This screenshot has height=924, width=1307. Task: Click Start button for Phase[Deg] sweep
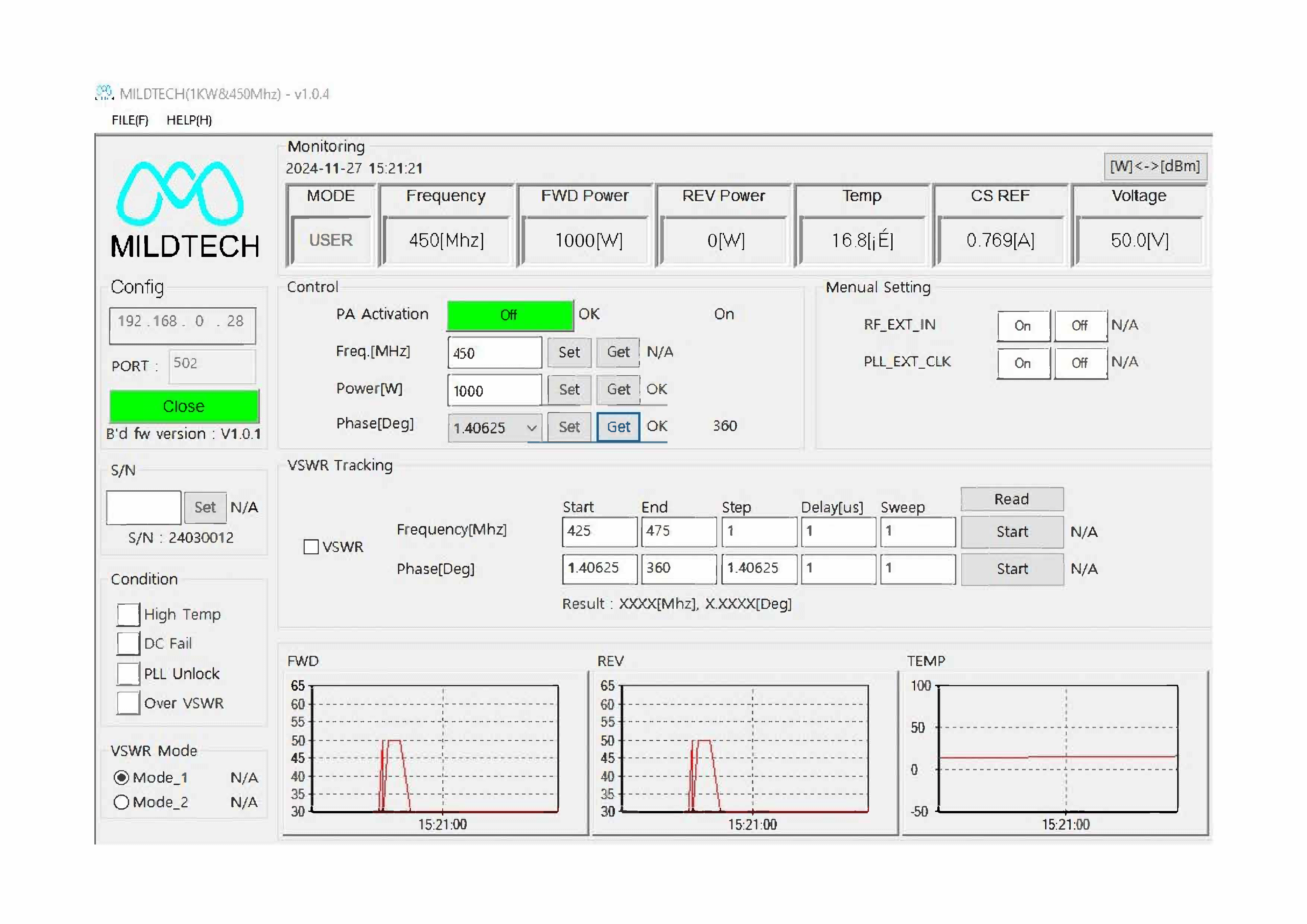click(x=1012, y=569)
